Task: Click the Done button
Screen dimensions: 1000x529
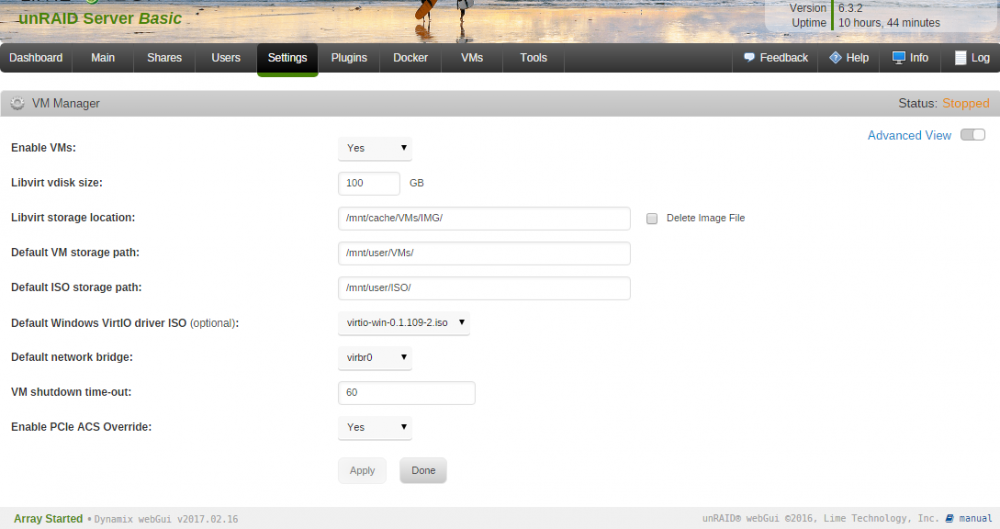Action: (423, 471)
